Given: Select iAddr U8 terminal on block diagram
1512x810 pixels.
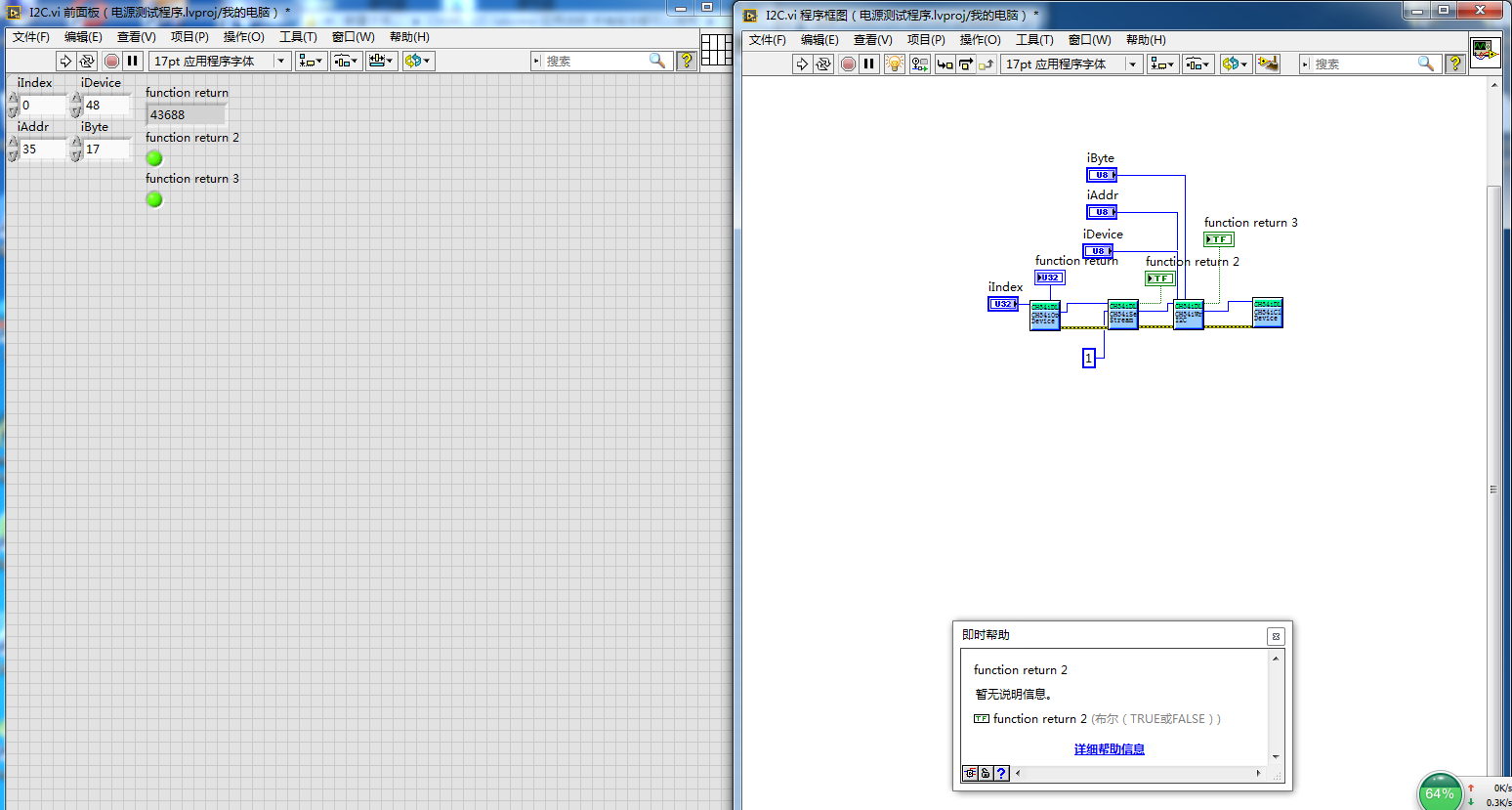Looking at the screenshot, I should (1102, 212).
